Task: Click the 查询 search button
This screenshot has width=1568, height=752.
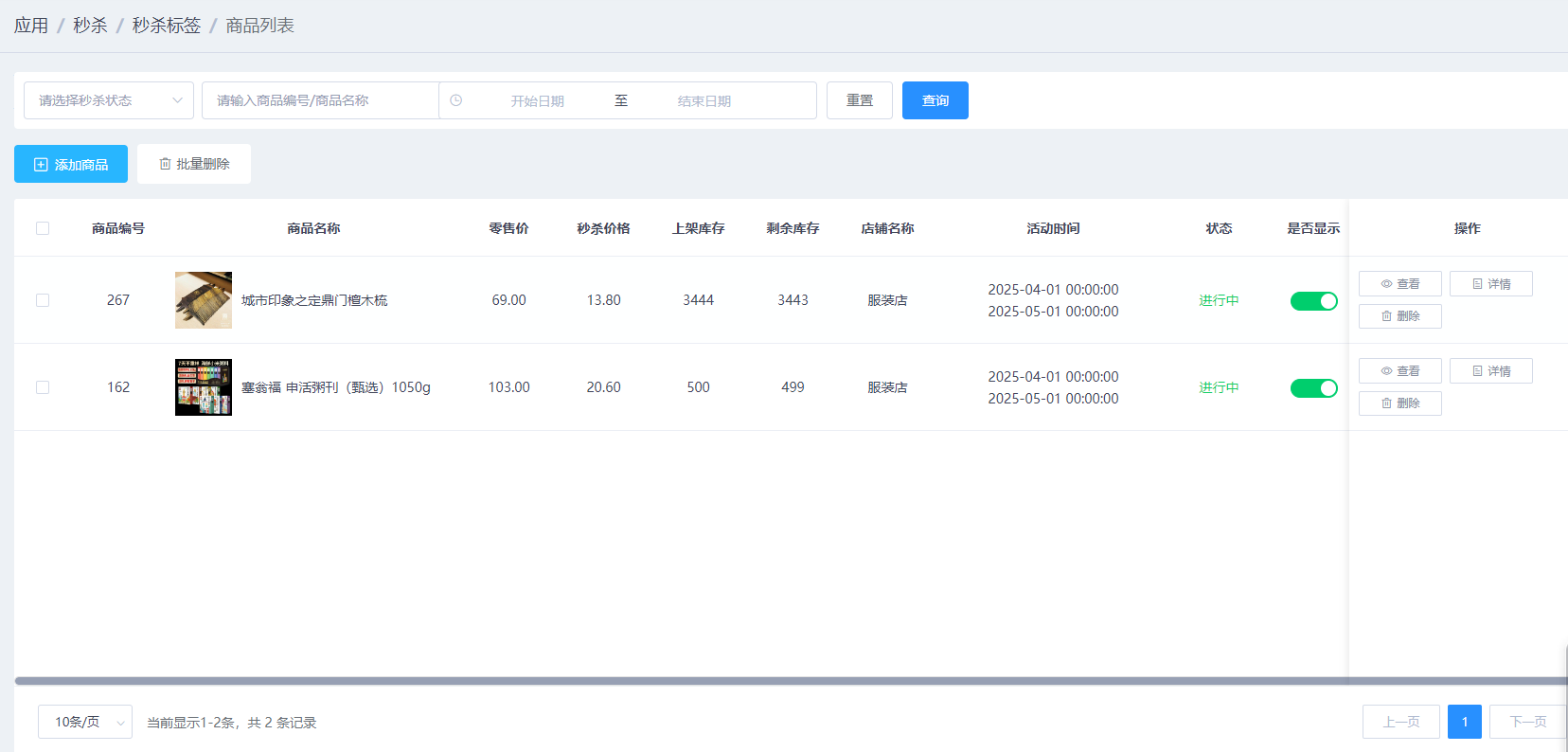Action: tap(935, 100)
